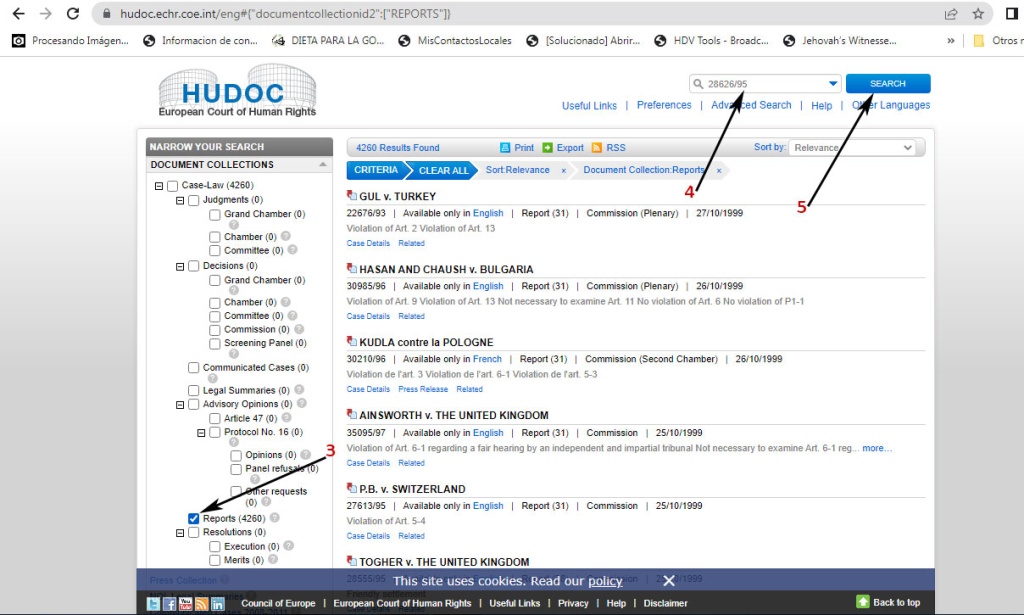The height and width of the screenshot is (615, 1024).
Task: Open the Useful Links header menu
Action: (589, 106)
